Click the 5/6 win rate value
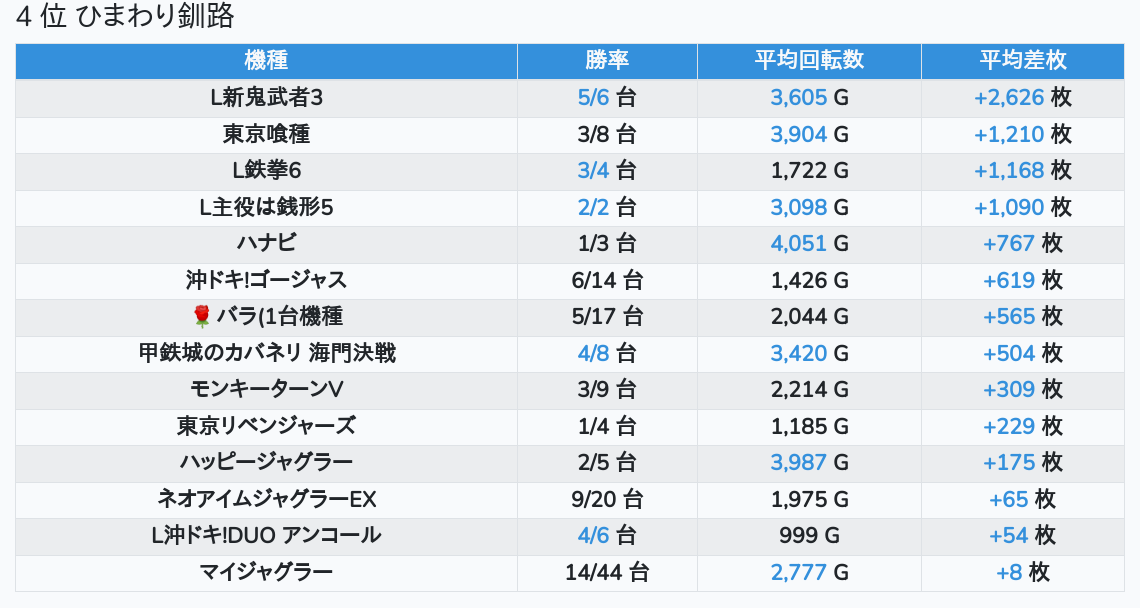Viewport: 1140px width, 608px height. click(x=594, y=98)
